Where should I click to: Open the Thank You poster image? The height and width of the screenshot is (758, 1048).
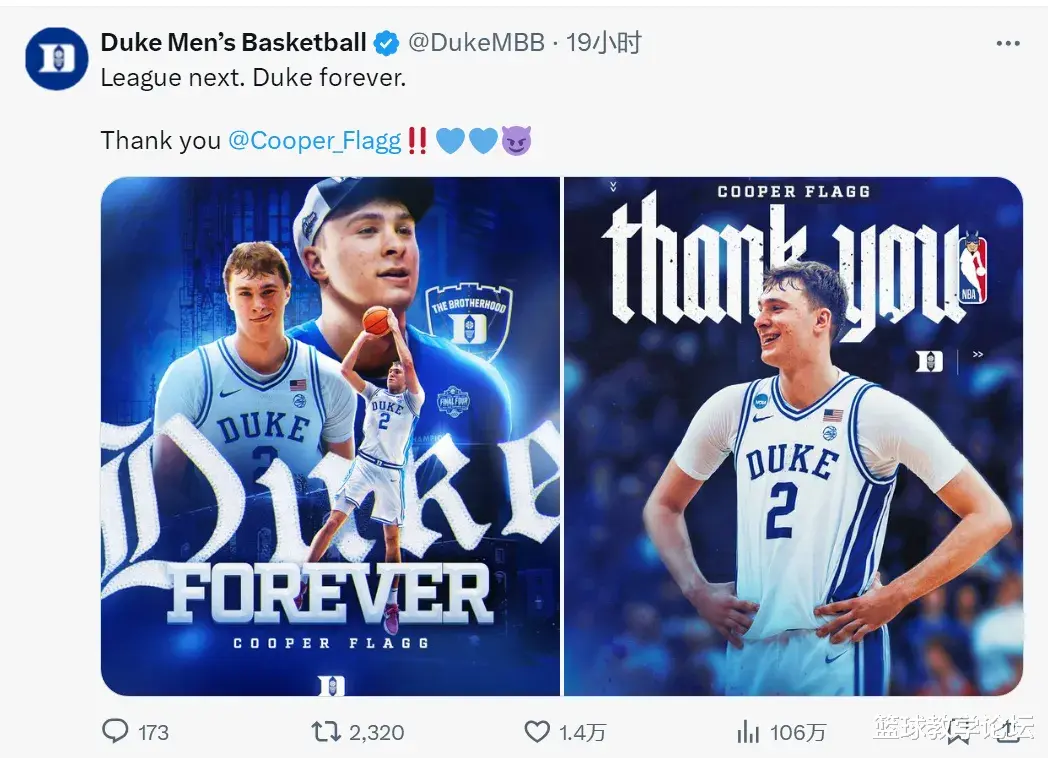click(794, 435)
